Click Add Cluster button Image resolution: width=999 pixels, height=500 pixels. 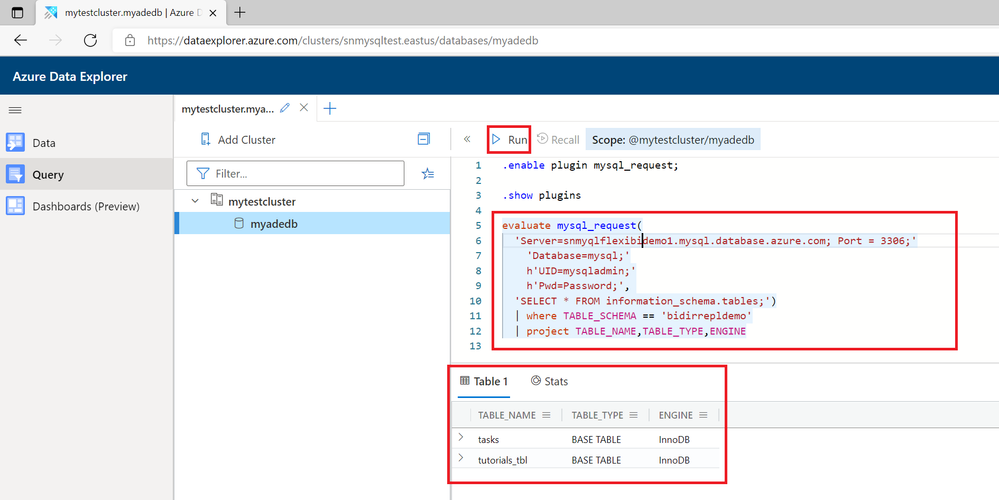[x=238, y=139]
